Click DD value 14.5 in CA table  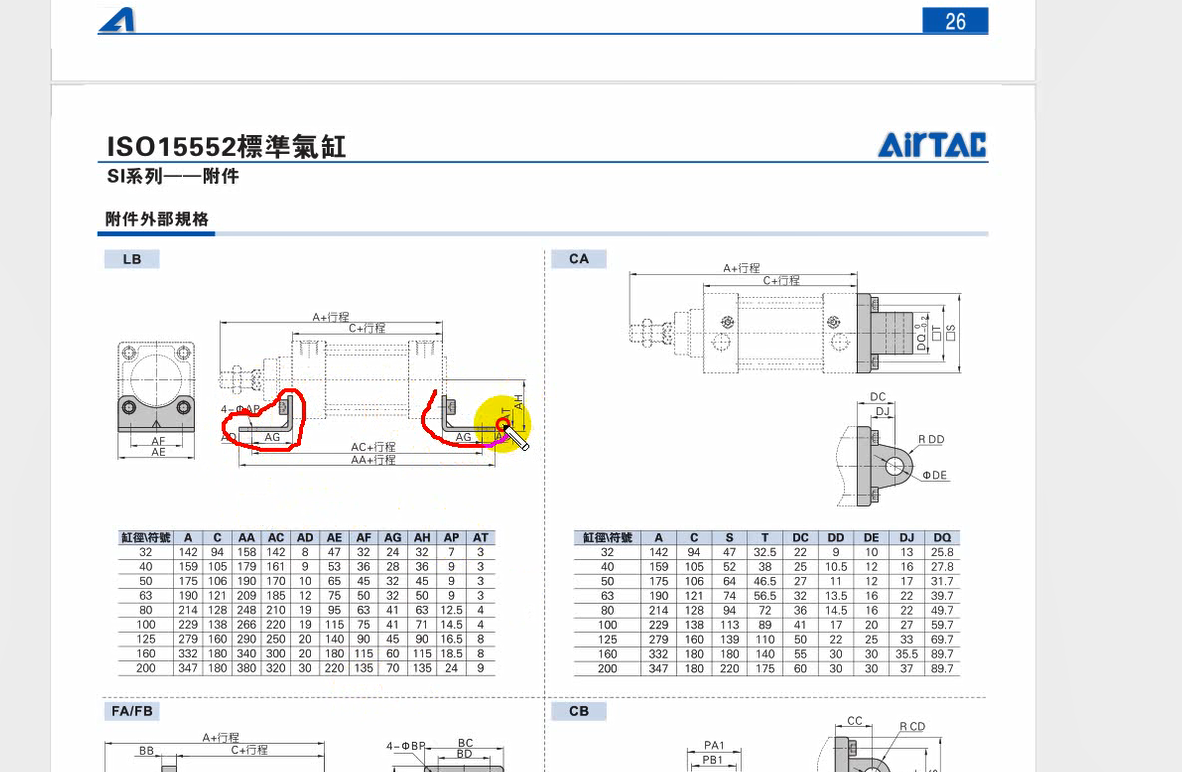click(x=835, y=610)
